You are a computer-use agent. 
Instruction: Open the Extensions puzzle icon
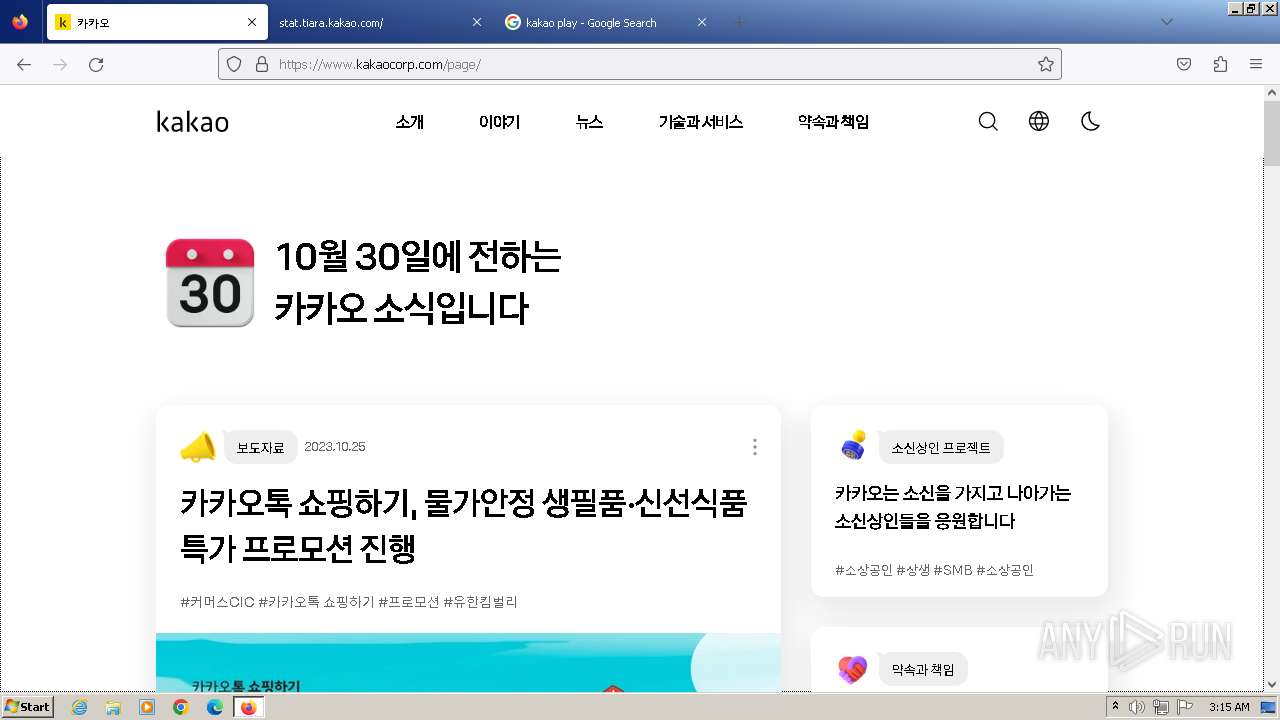[1220, 64]
